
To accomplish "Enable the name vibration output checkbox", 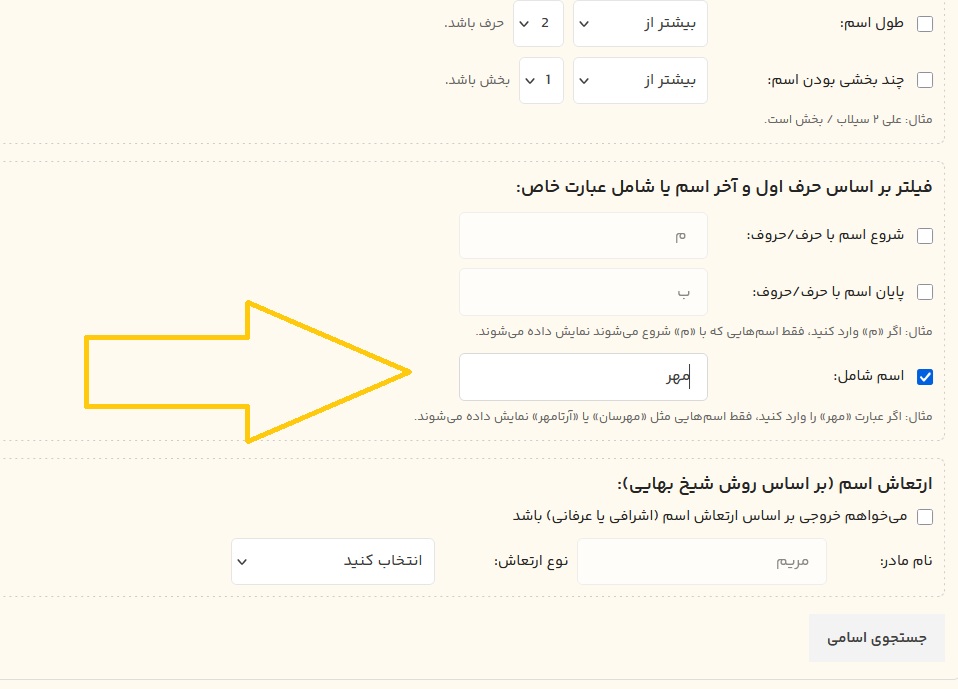I will click(925, 517).
